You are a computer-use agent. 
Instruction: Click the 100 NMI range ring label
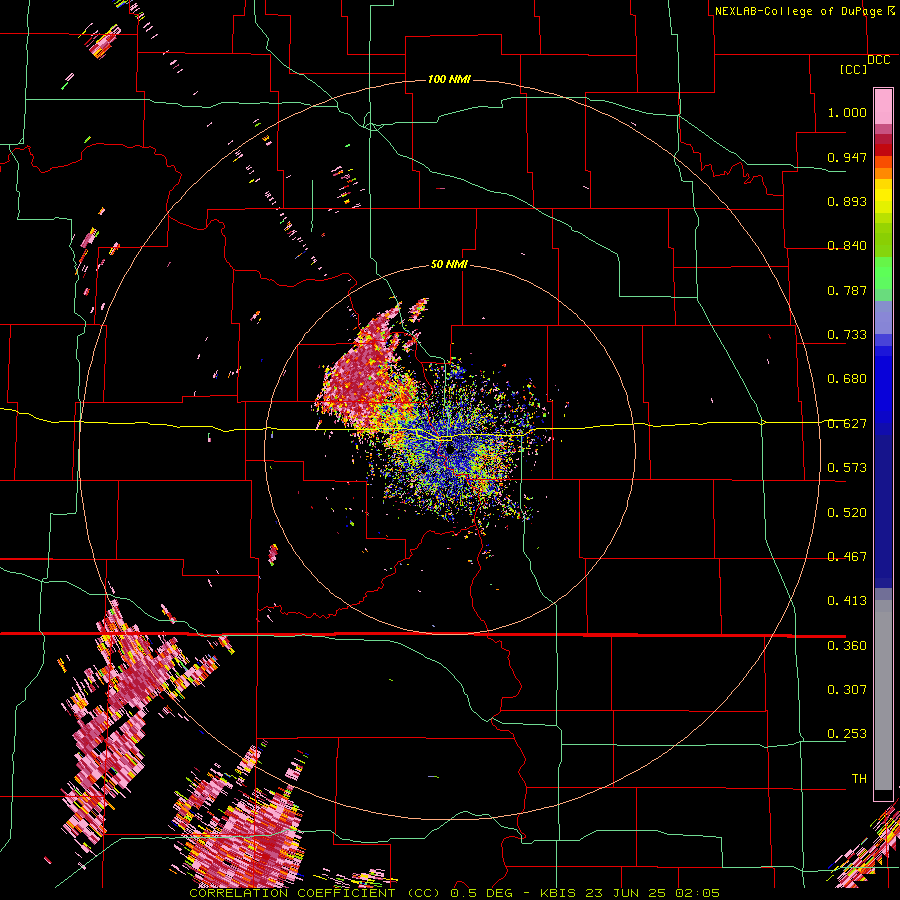449,79
